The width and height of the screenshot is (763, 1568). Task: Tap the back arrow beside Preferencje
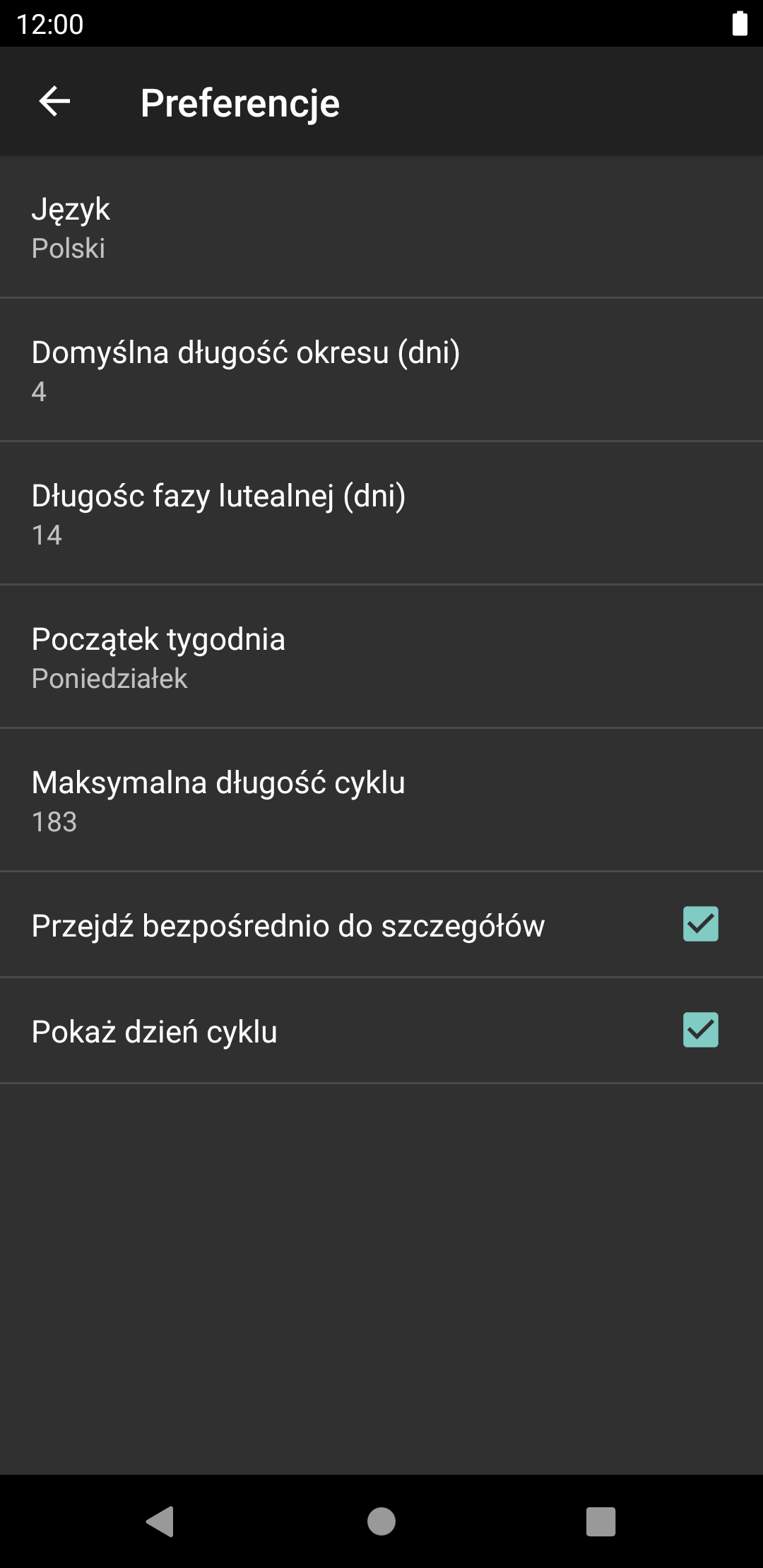tap(54, 102)
